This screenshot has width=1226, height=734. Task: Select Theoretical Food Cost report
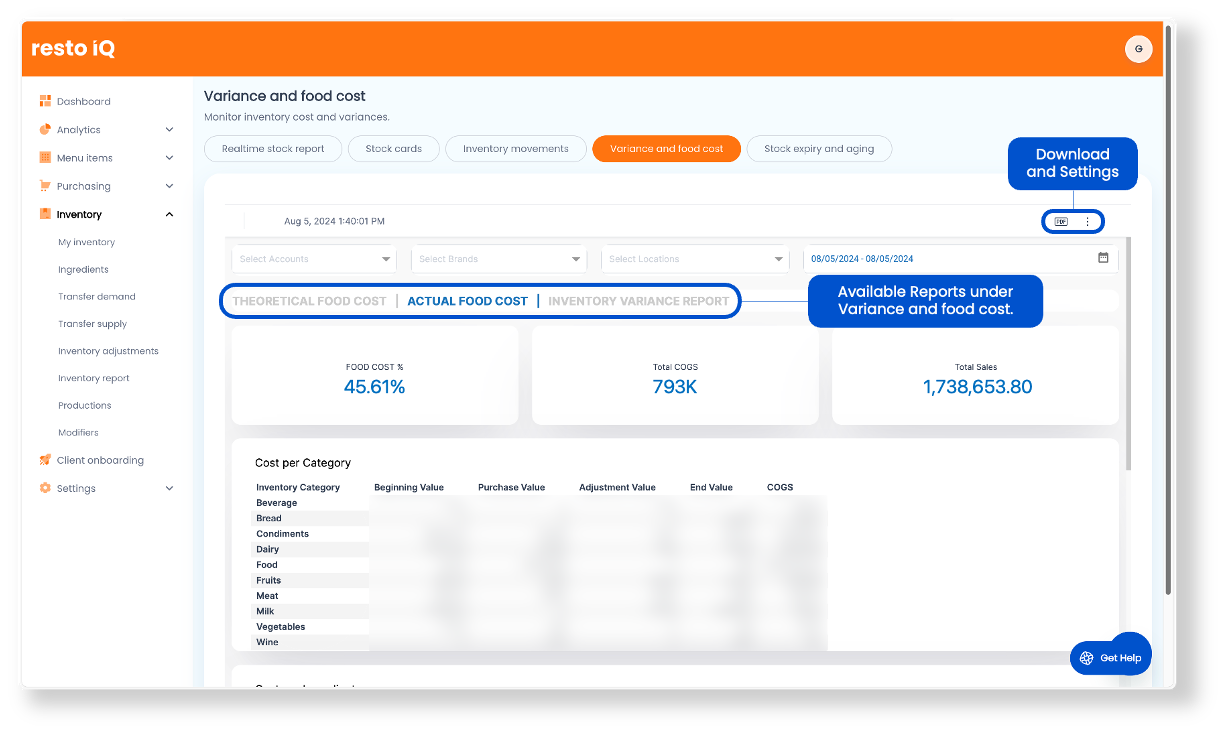[x=309, y=301]
